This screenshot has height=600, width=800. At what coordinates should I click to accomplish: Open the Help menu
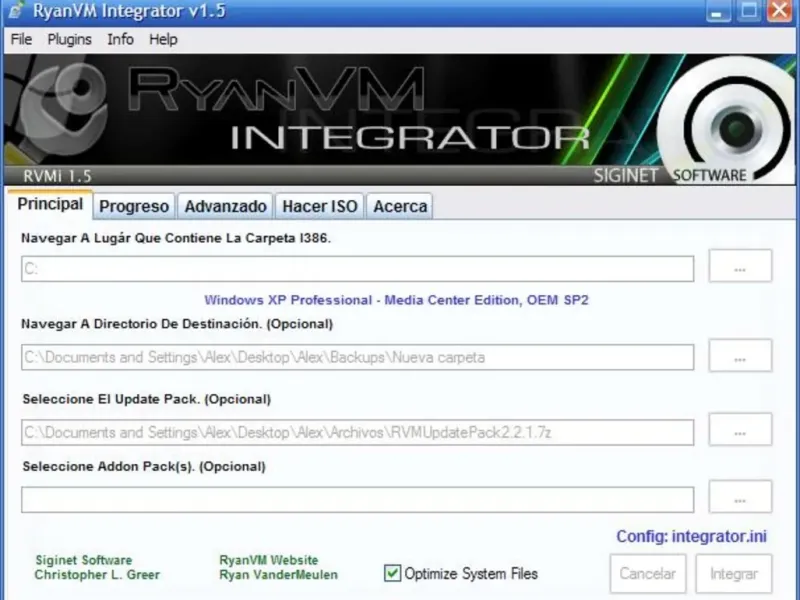[163, 39]
